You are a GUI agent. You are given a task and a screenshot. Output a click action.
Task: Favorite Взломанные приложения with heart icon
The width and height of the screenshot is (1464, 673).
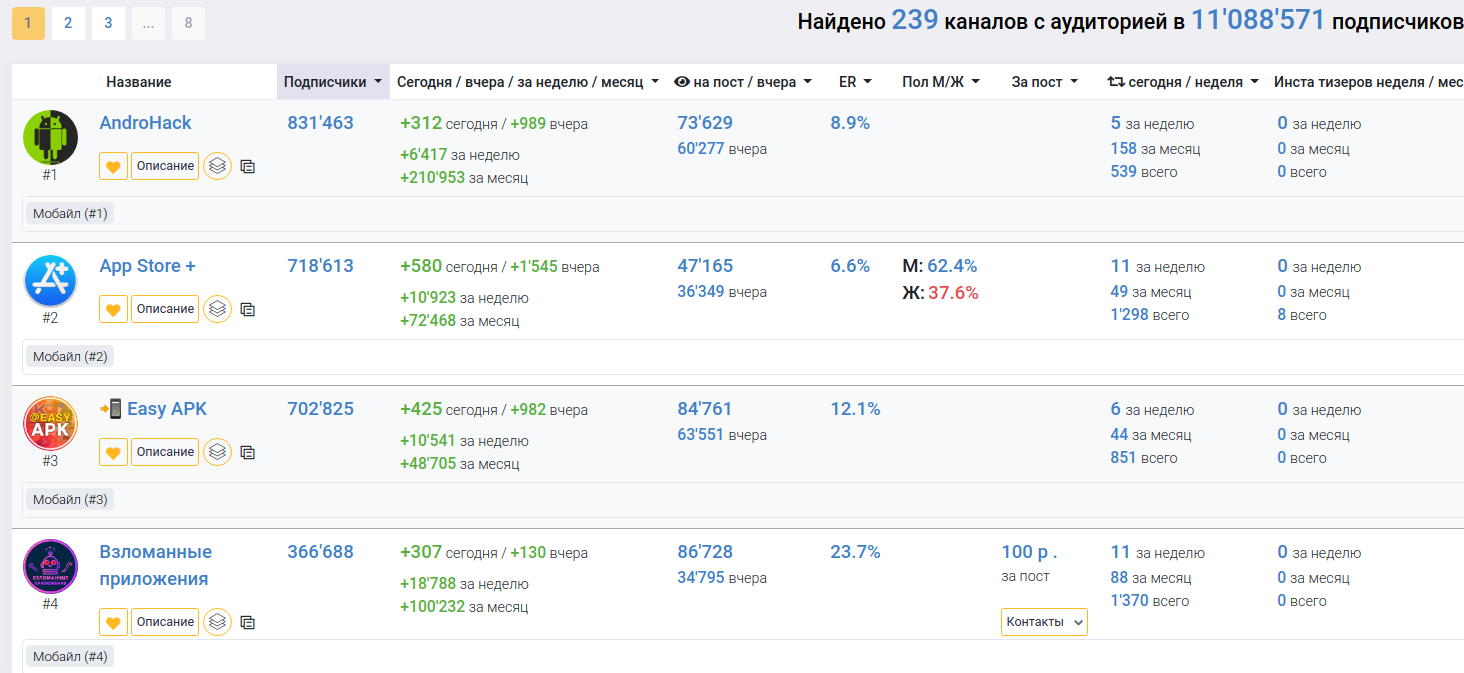(x=113, y=622)
